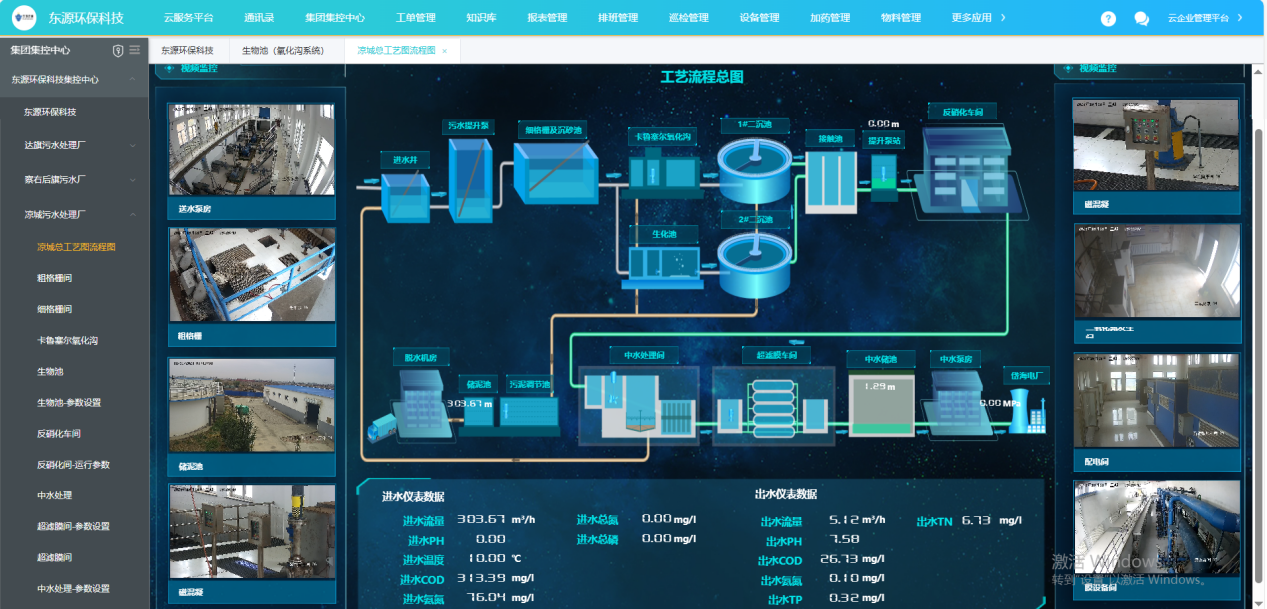Open 反硝化车间 in the sidebar
Screen dimensions: 1267x609
coord(58,434)
